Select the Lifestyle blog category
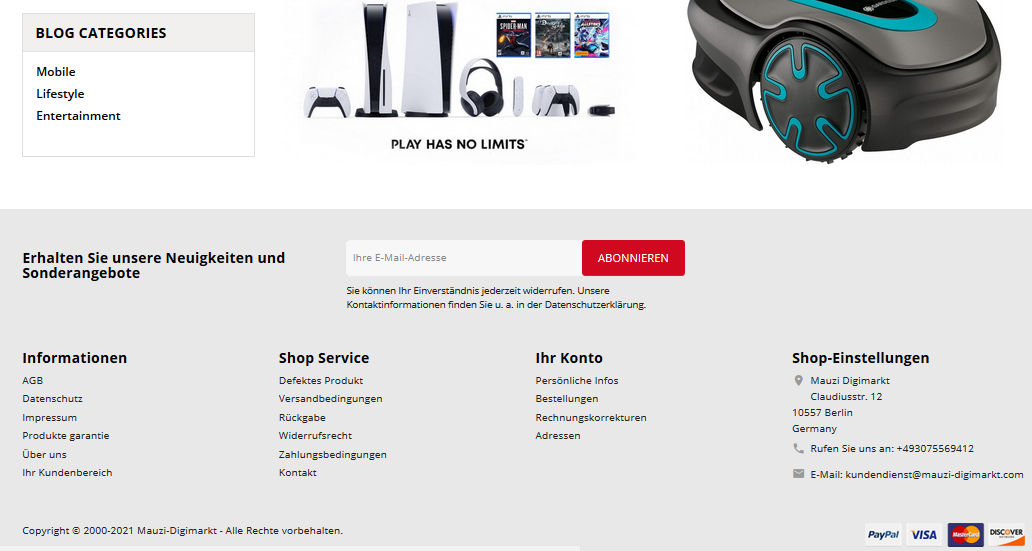The image size is (1032, 551). coord(60,93)
